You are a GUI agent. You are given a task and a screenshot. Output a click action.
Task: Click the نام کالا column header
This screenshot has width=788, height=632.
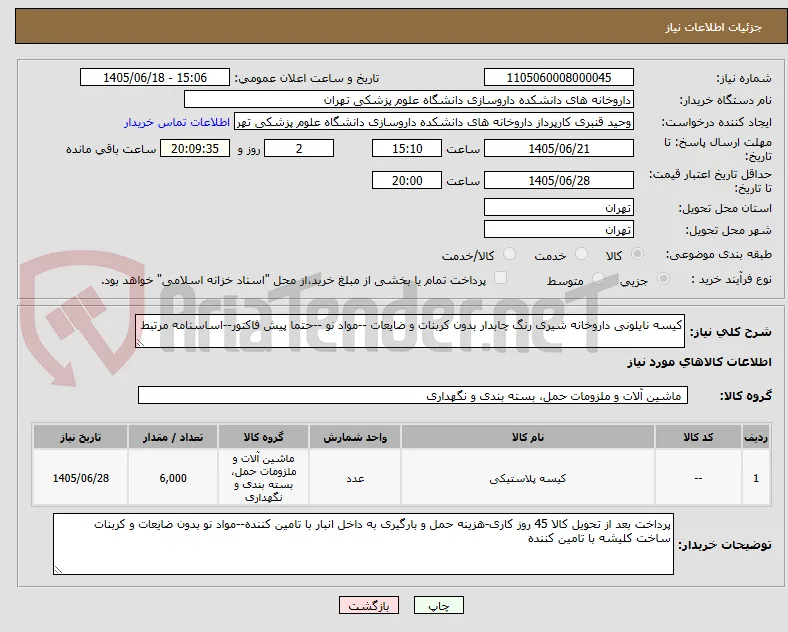point(528,437)
